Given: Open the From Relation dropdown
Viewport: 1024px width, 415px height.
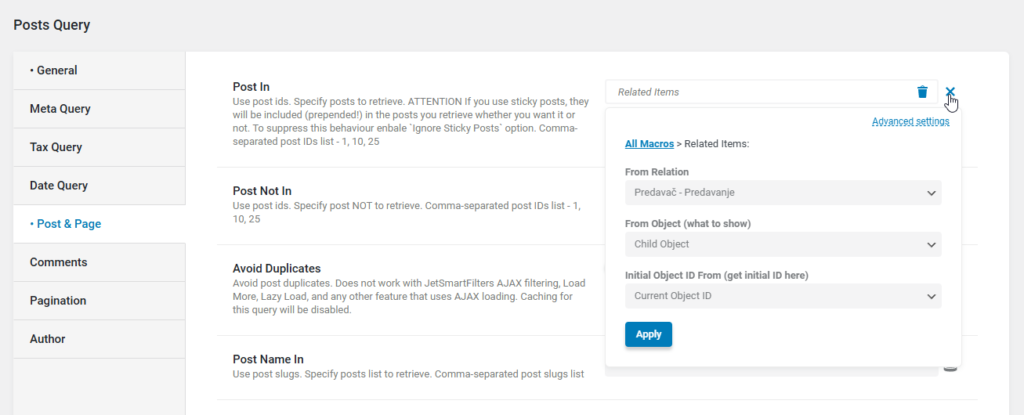Looking at the screenshot, I should 787,193.
